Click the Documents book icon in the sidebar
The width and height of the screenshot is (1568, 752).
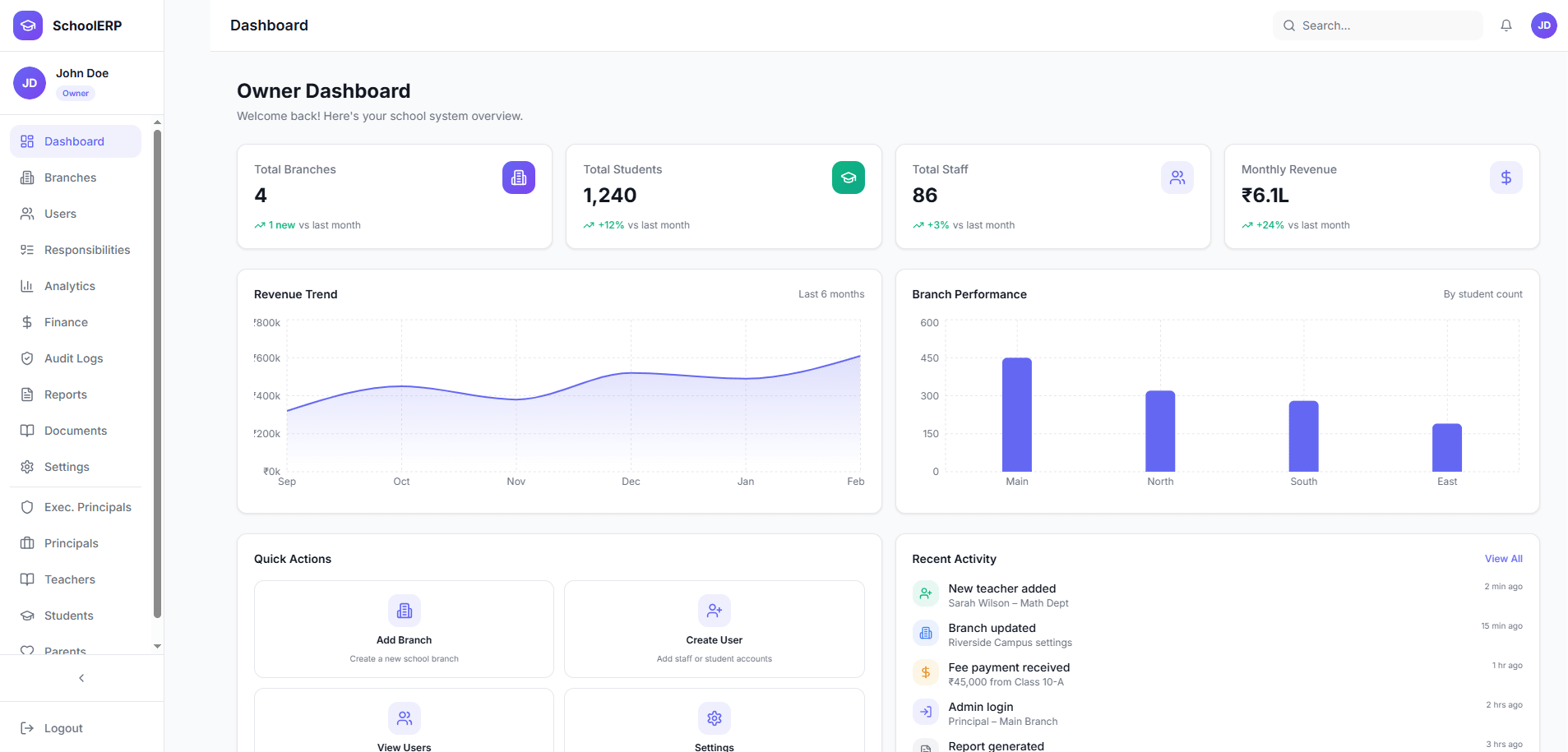(x=27, y=431)
